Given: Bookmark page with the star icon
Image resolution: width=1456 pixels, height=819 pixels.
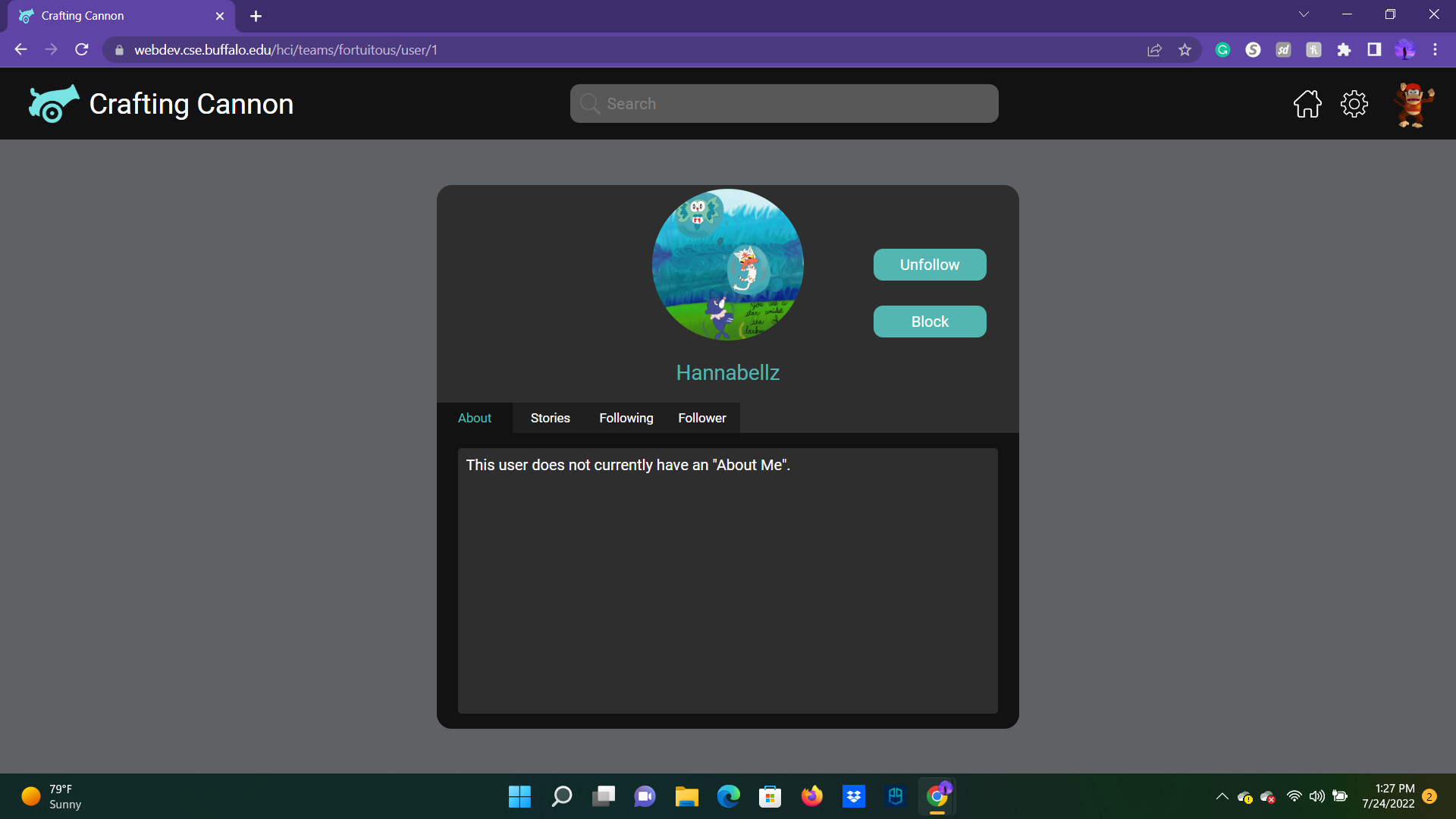Looking at the screenshot, I should 1185,50.
